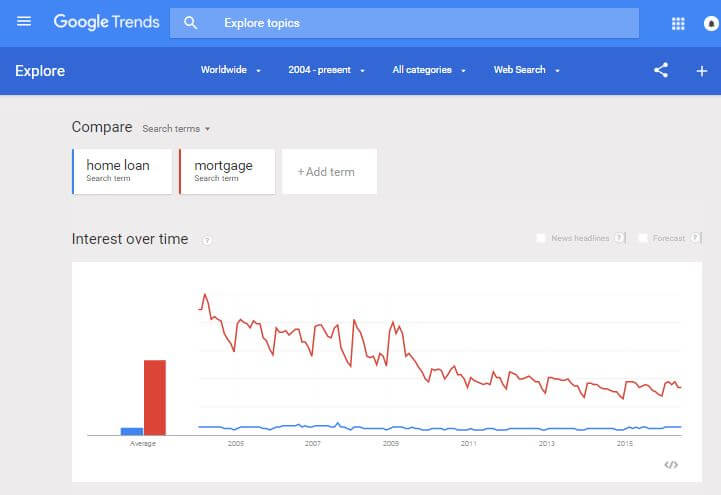Select the home loan search term card
The image size is (721, 495).
[x=122, y=171]
